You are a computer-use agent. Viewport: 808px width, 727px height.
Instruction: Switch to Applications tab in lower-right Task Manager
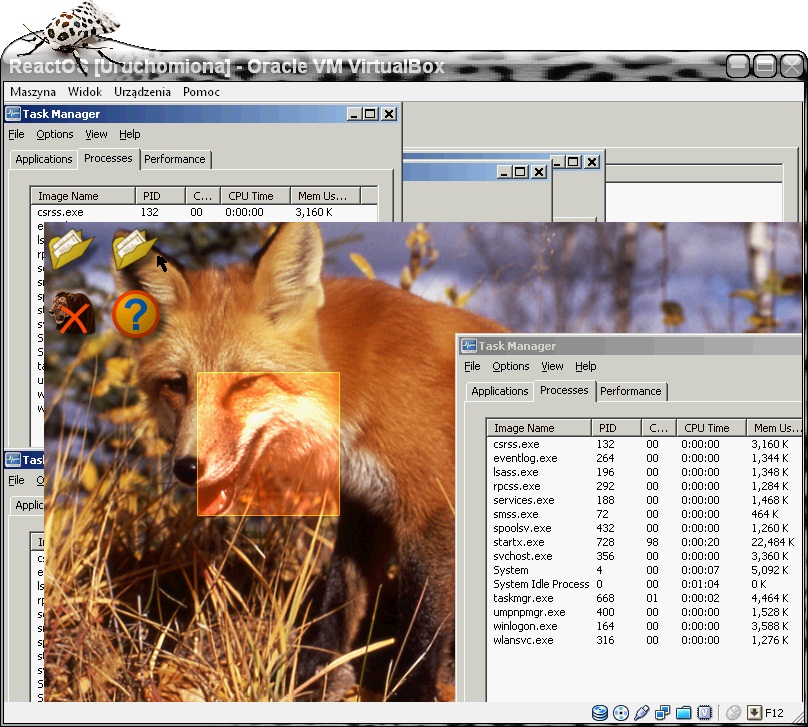[500, 391]
